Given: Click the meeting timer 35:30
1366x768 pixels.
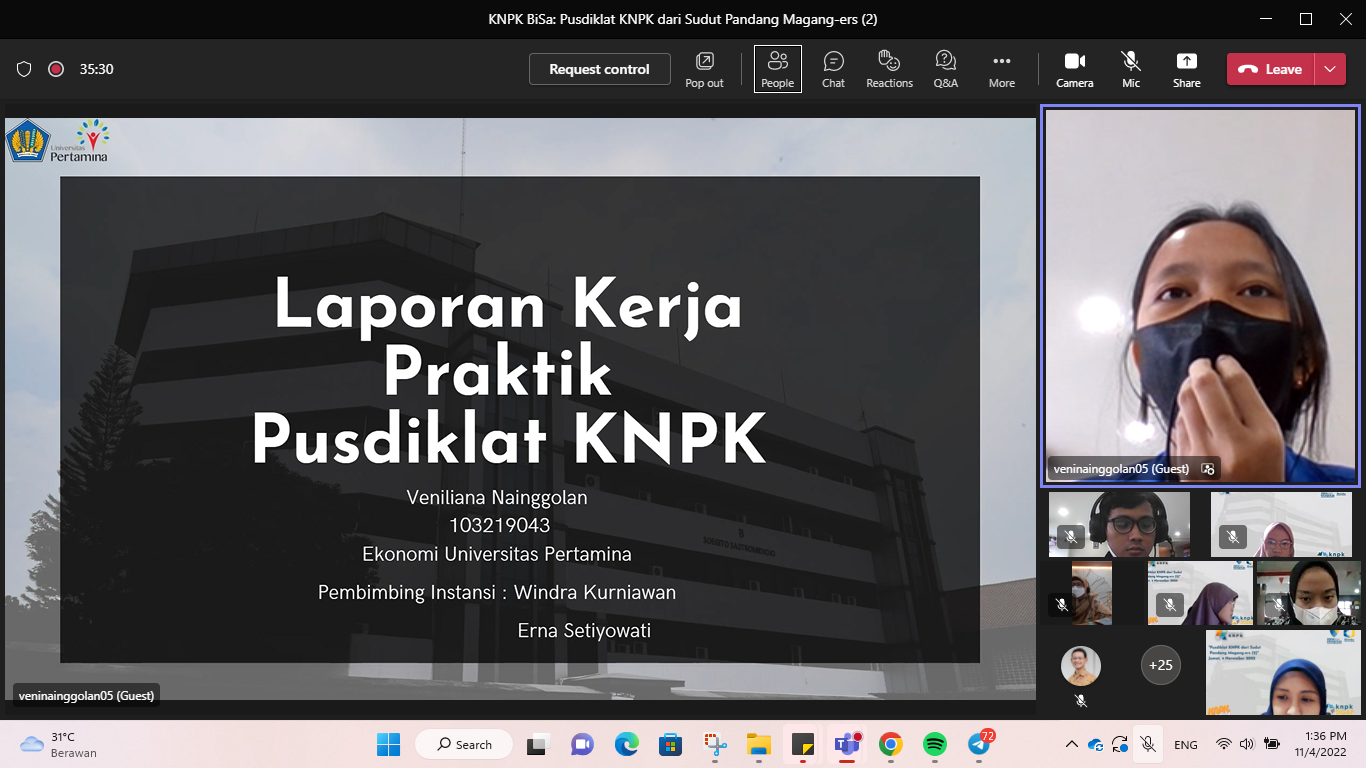Looking at the screenshot, I should tap(96, 69).
